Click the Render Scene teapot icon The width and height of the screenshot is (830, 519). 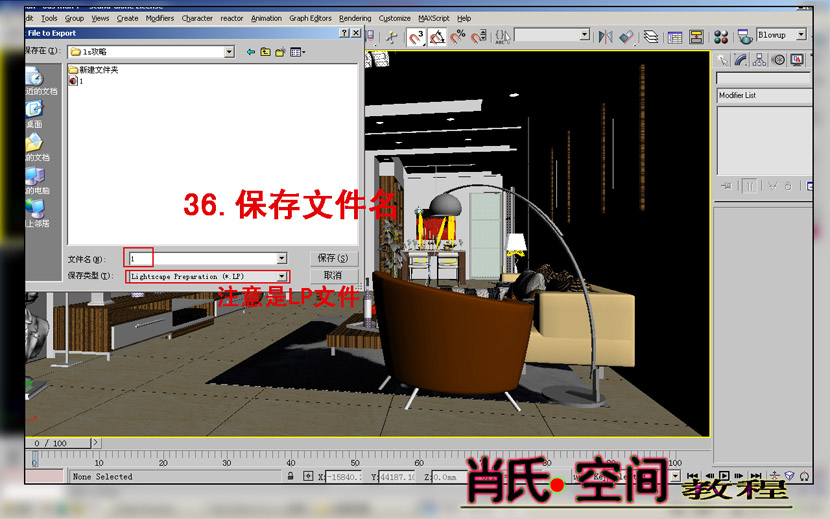(745, 37)
